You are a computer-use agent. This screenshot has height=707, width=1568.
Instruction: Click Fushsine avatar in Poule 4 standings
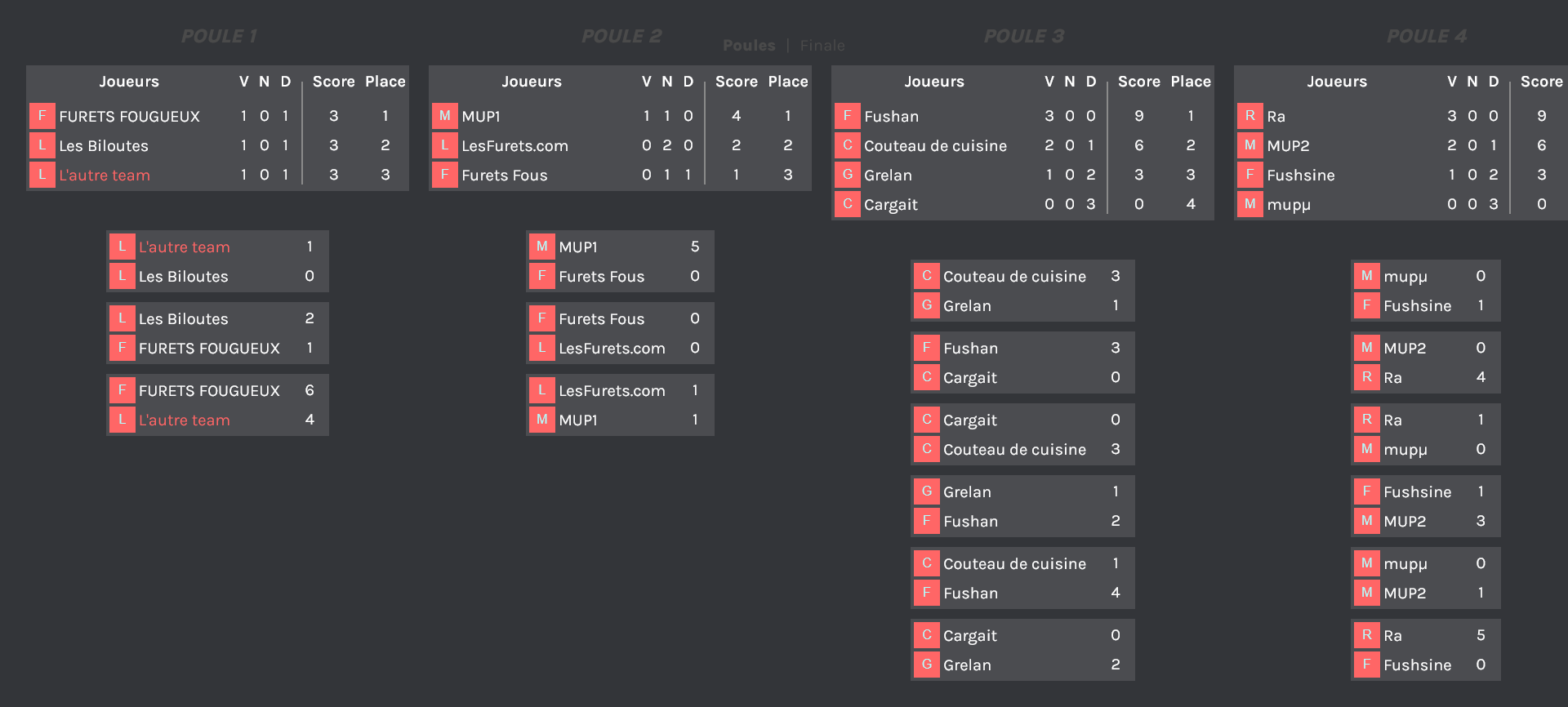(x=1249, y=175)
